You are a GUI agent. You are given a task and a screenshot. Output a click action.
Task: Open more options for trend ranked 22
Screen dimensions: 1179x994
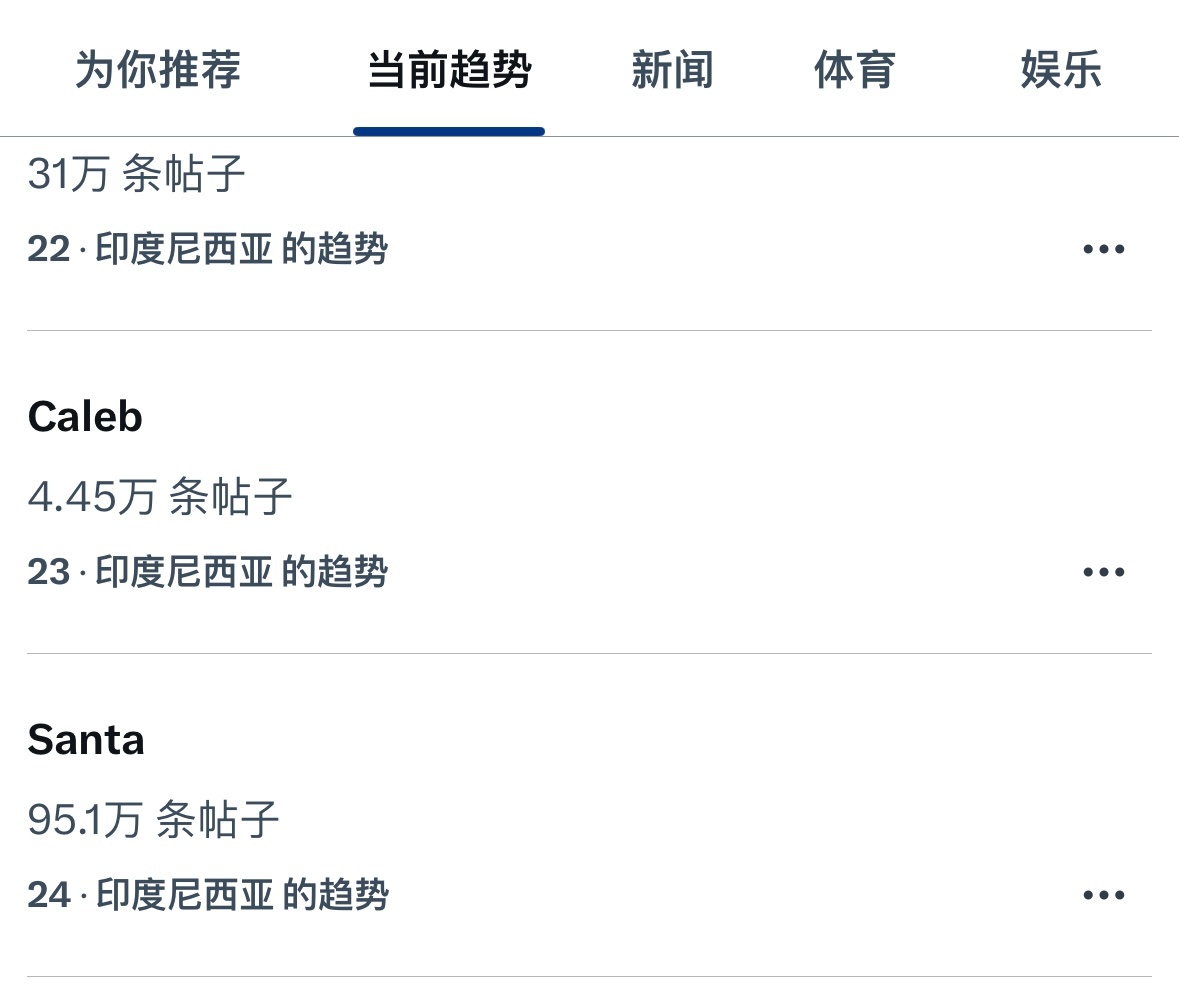[1103, 249]
